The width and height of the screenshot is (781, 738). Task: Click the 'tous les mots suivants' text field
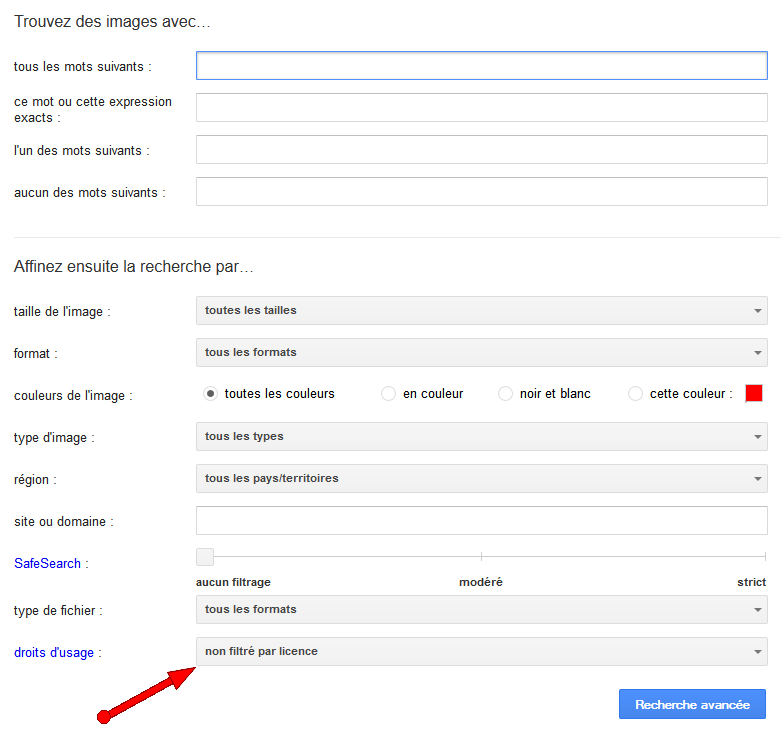pyautogui.click(x=481, y=66)
